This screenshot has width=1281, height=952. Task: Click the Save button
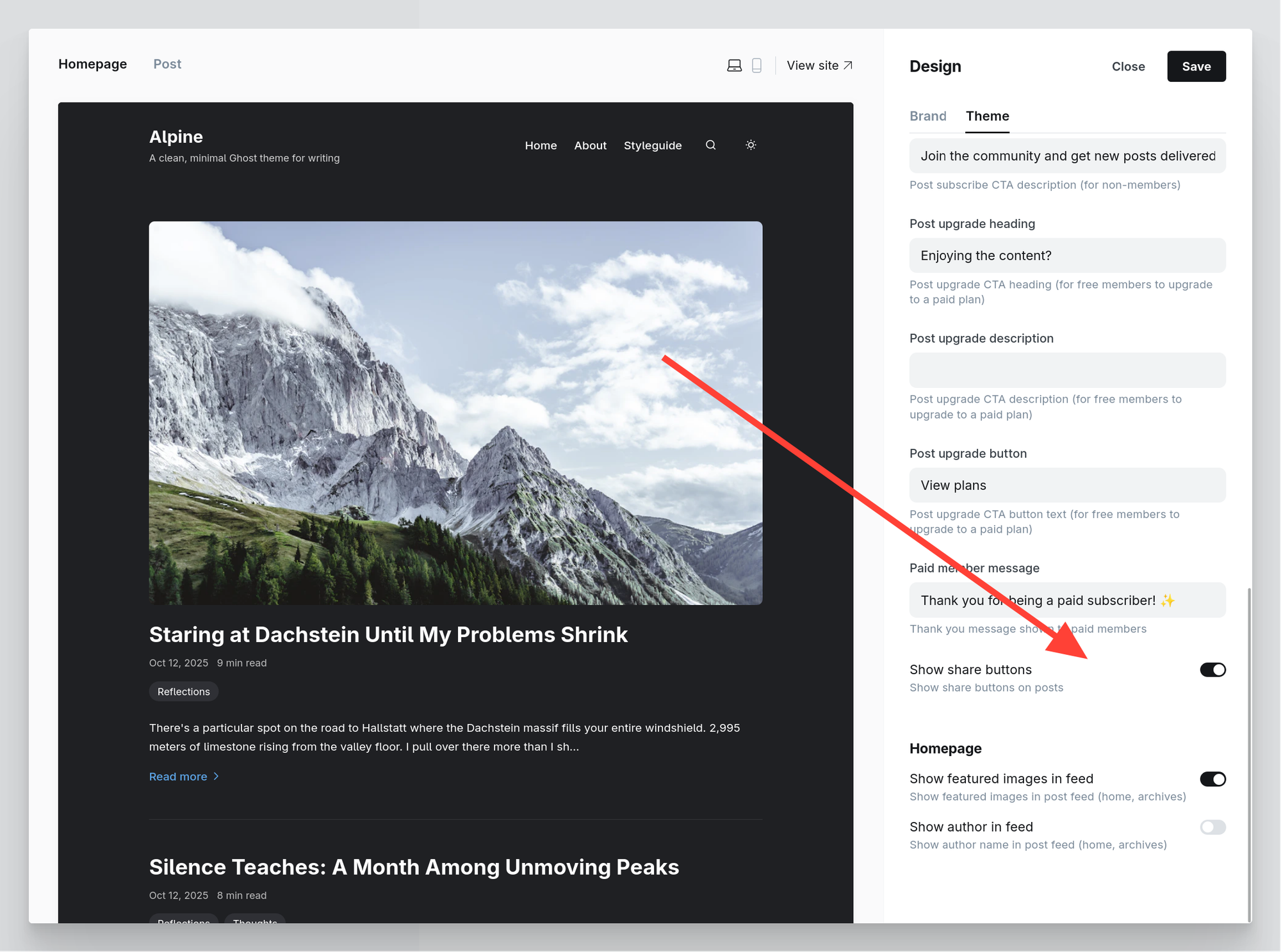[1196, 67]
